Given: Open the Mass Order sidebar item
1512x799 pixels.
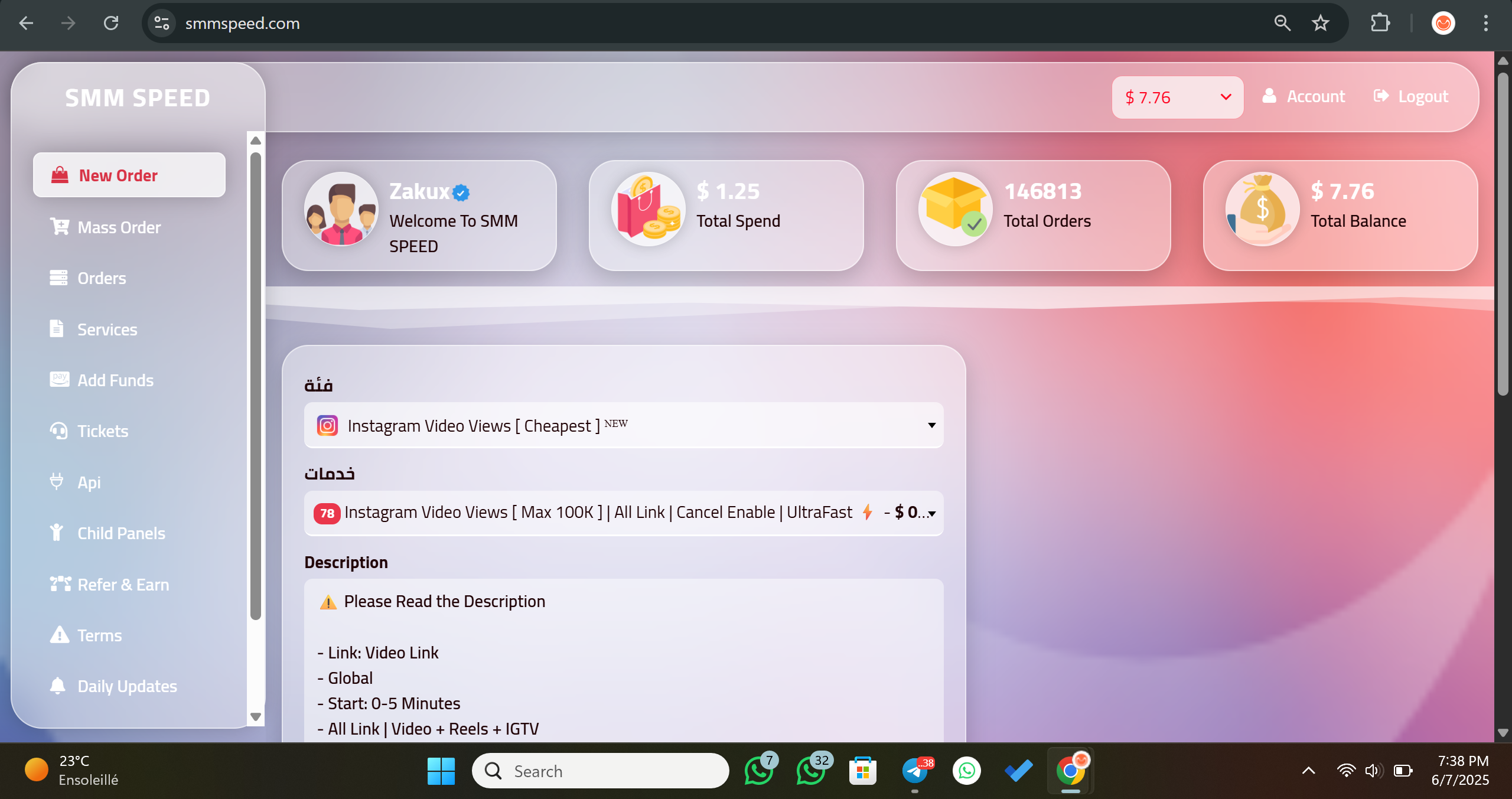Looking at the screenshot, I should coord(119,227).
